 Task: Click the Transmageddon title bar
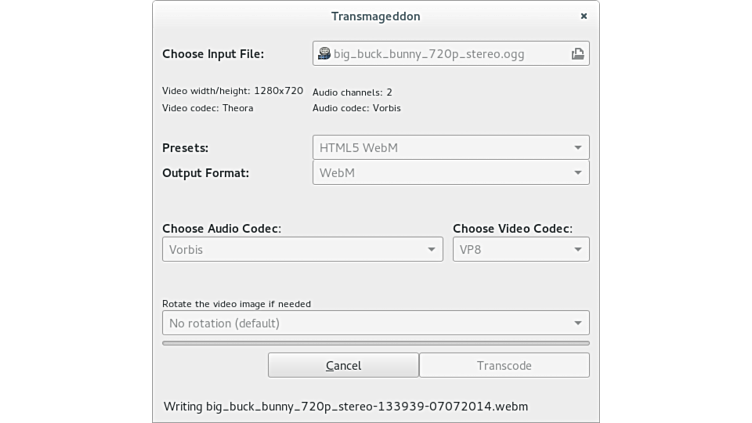pos(375,16)
